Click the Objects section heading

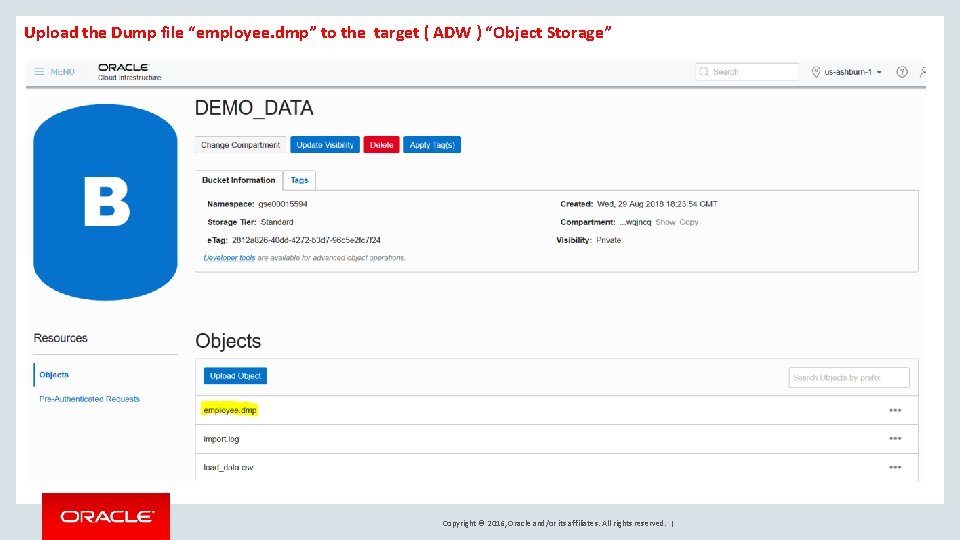point(228,341)
